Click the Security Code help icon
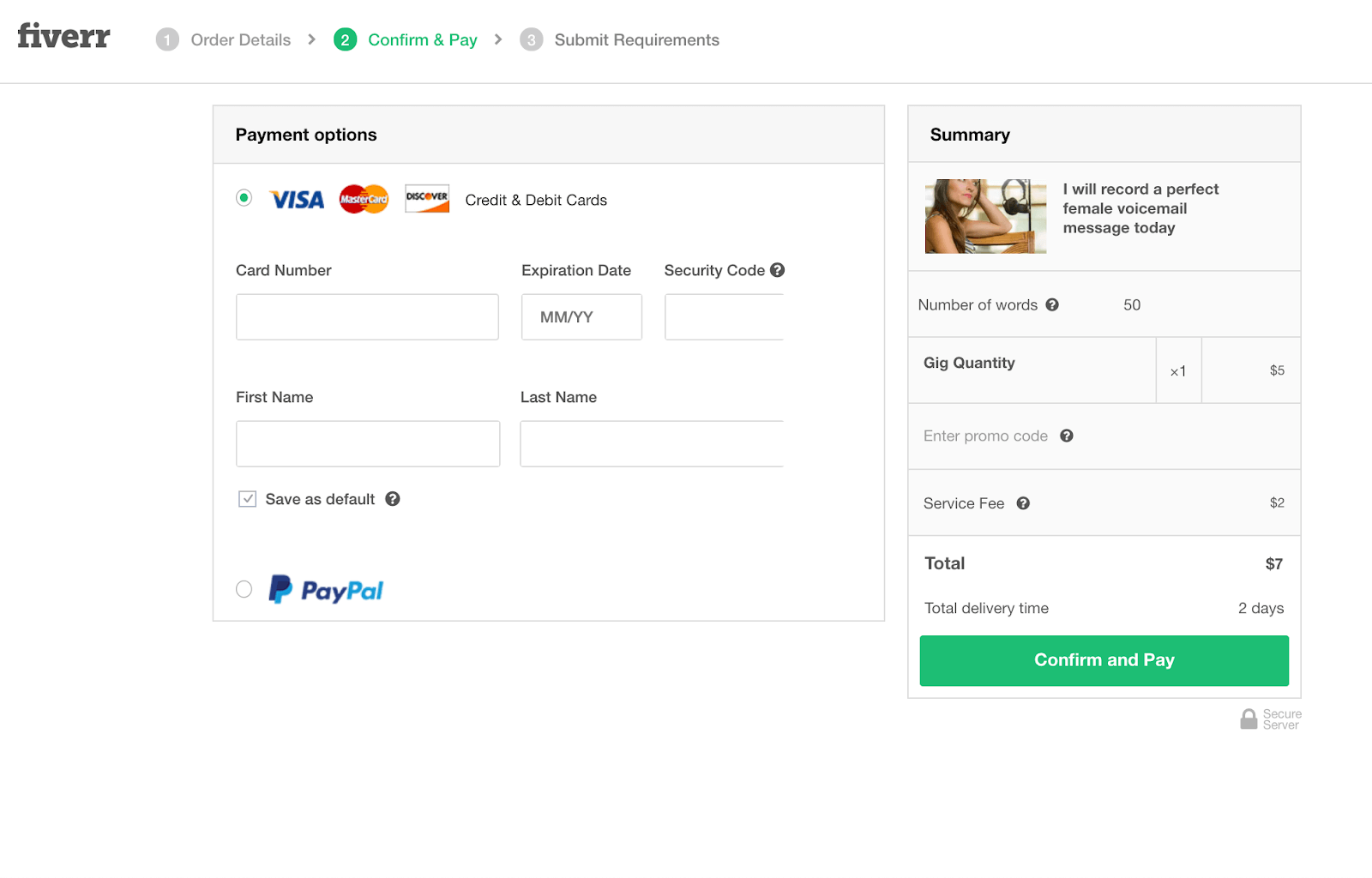The height and width of the screenshot is (878, 1372). pyautogui.click(x=777, y=269)
